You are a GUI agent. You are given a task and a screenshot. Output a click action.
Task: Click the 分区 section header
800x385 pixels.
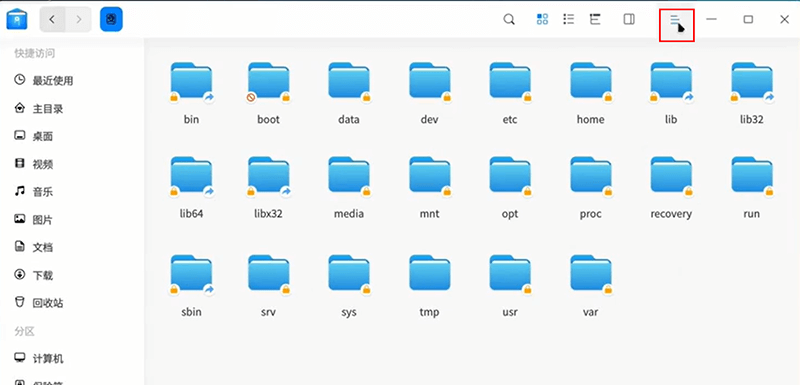coord(24,331)
